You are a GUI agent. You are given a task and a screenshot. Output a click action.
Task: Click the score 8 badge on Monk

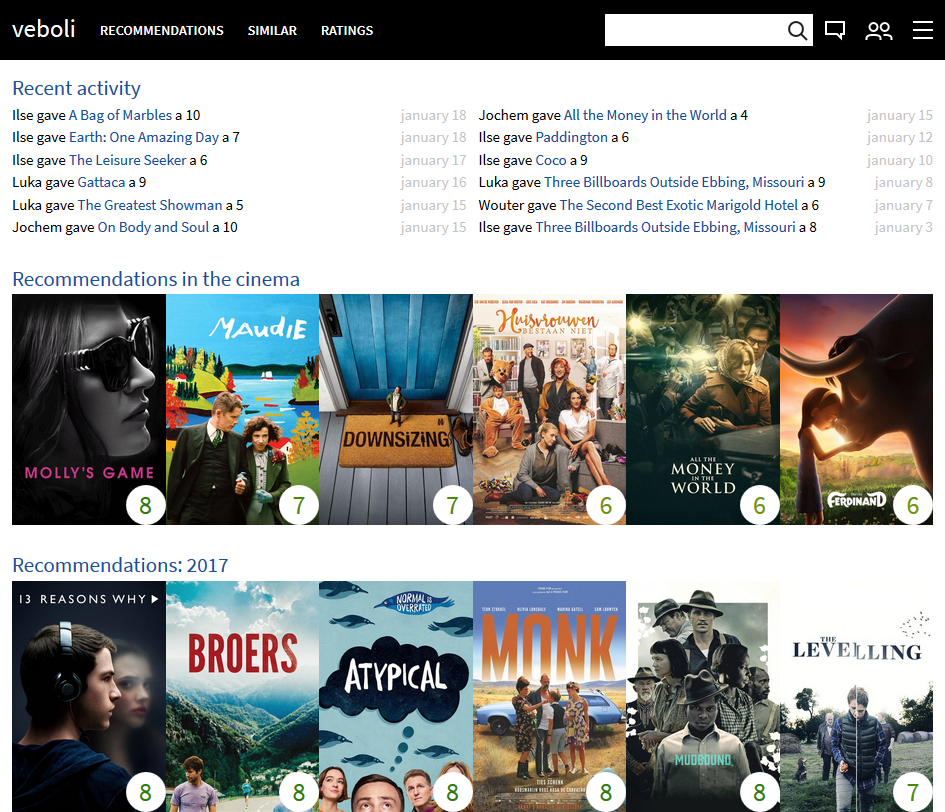tap(606, 792)
